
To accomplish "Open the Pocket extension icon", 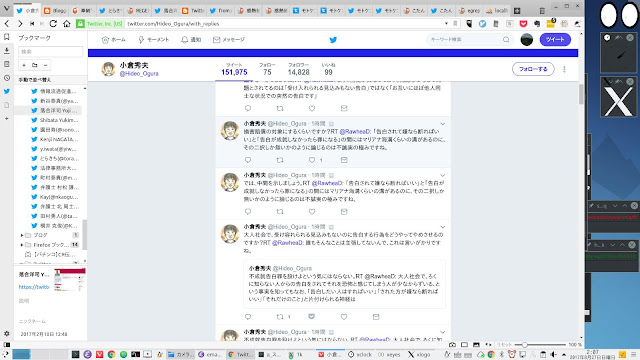I will pyautogui.click(x=523, y=24).
